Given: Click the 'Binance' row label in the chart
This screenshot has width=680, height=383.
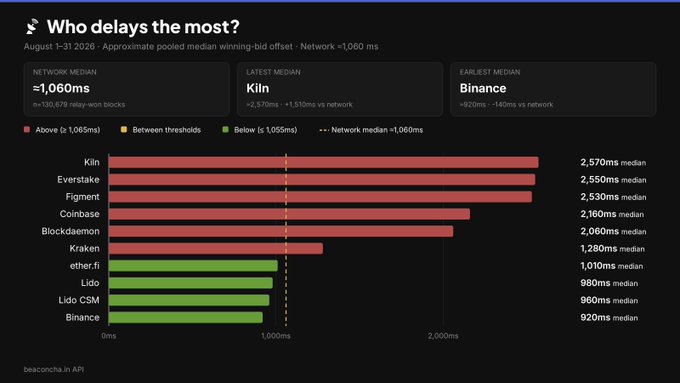Looking at the screenshot, I should pyautogui.click(x=82, y=318).
